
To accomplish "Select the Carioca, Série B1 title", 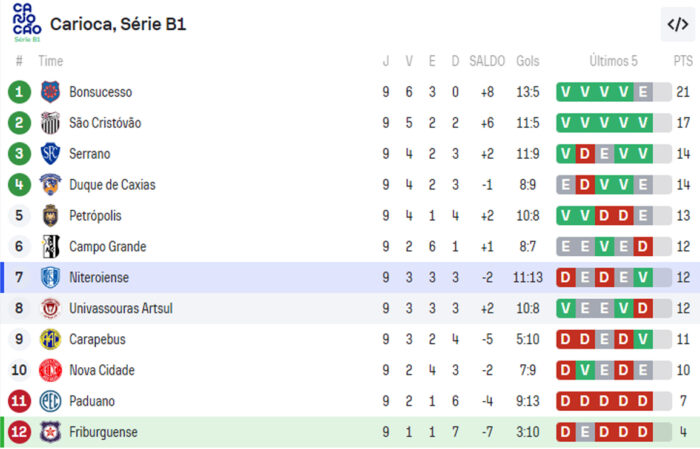I will pos(118,24).
